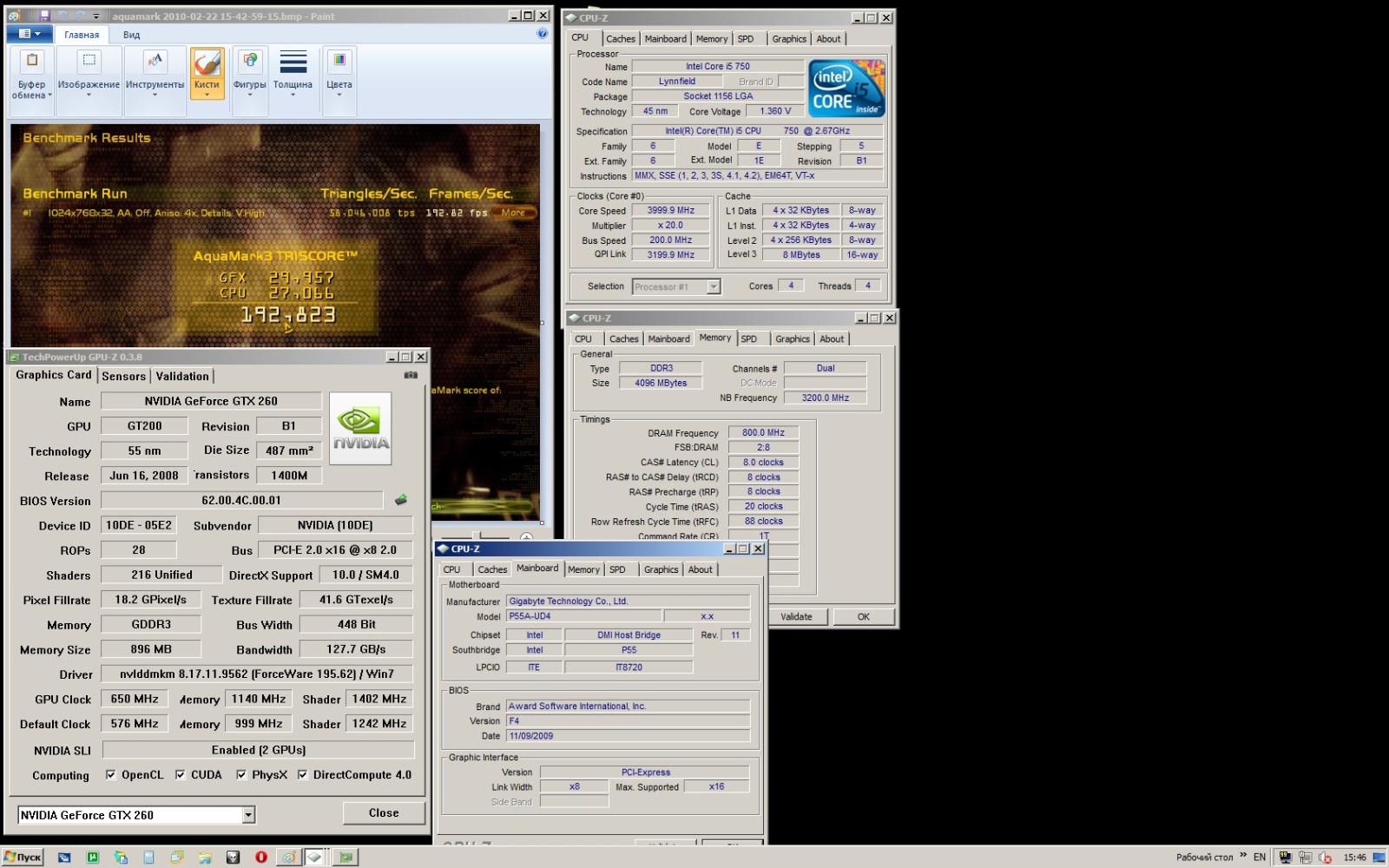Select the Кисти brushes tool in Paint
This screenshot has height=868, width=1389.
click(x=207, y=74)
